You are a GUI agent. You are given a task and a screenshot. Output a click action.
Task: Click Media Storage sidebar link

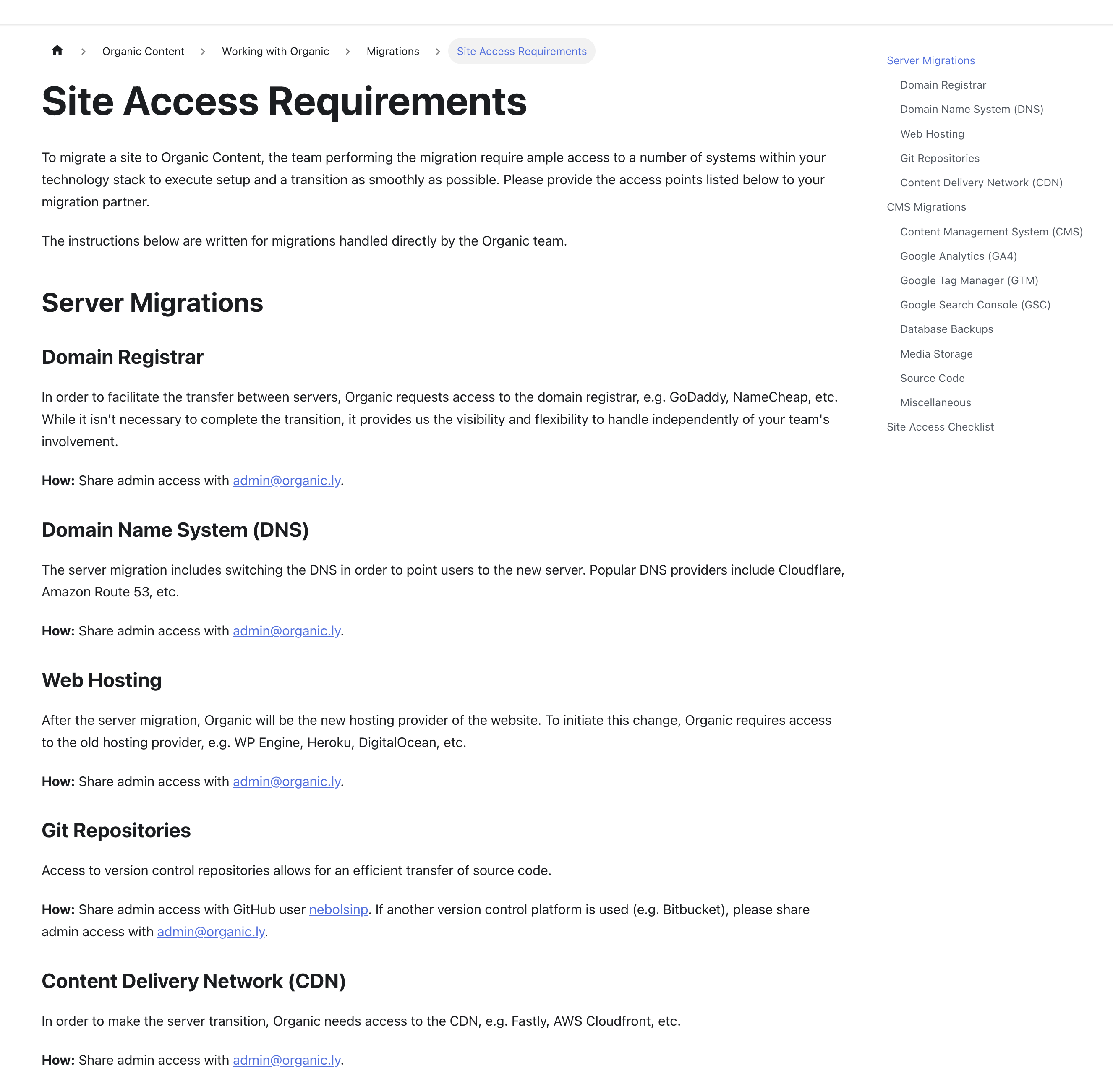coord(935,353)
